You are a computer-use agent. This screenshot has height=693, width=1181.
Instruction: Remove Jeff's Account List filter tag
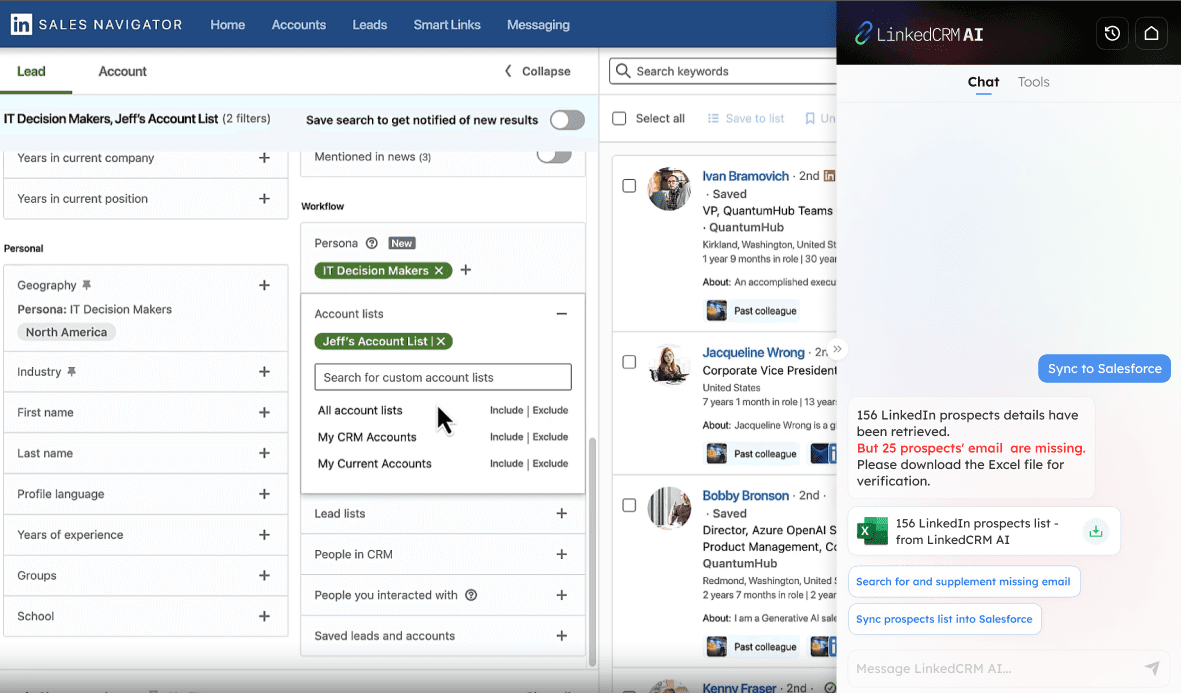pyautogui.click(x=441, y=341)
